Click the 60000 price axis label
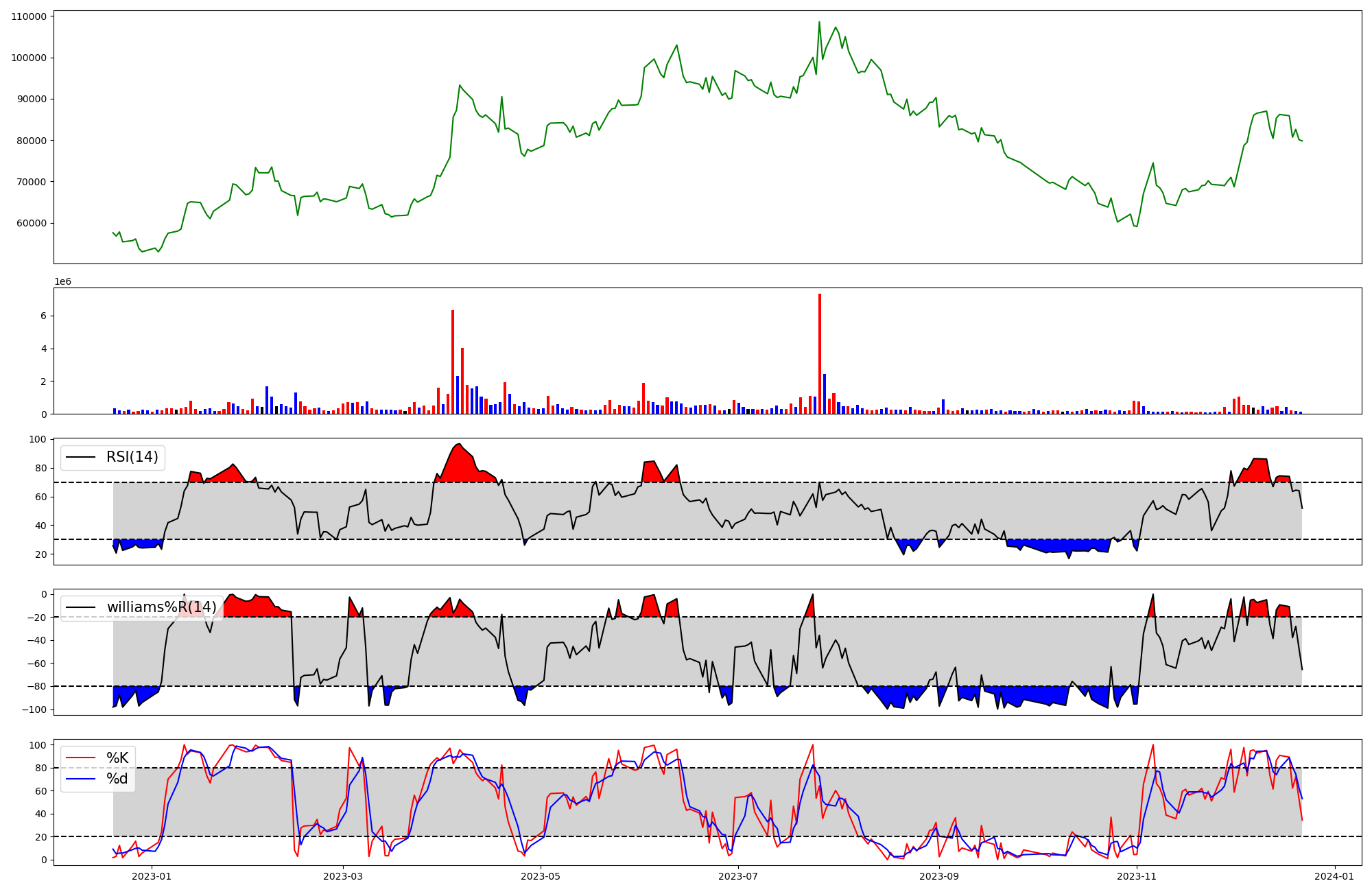 coord(31,223)
